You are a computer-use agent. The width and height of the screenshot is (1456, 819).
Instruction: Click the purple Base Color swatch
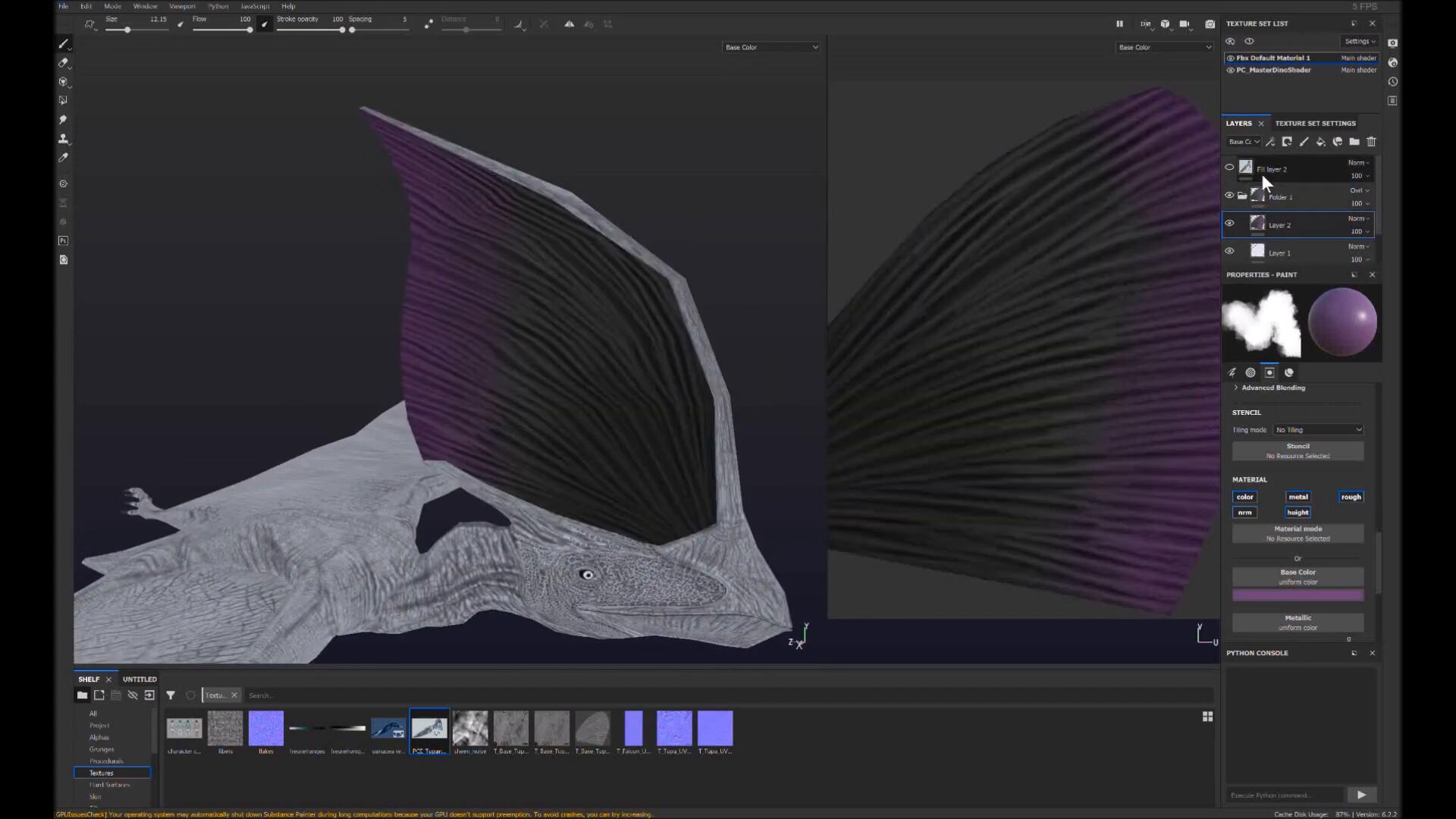(x=1298, y=596)
